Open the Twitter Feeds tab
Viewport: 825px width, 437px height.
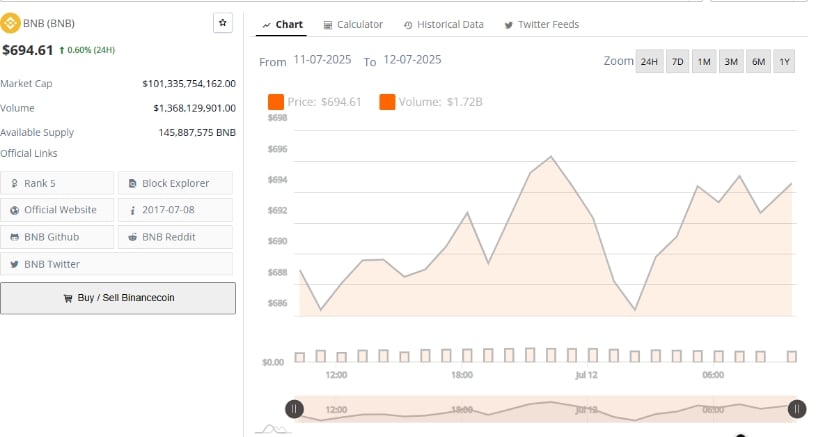(x=541, y=25)
